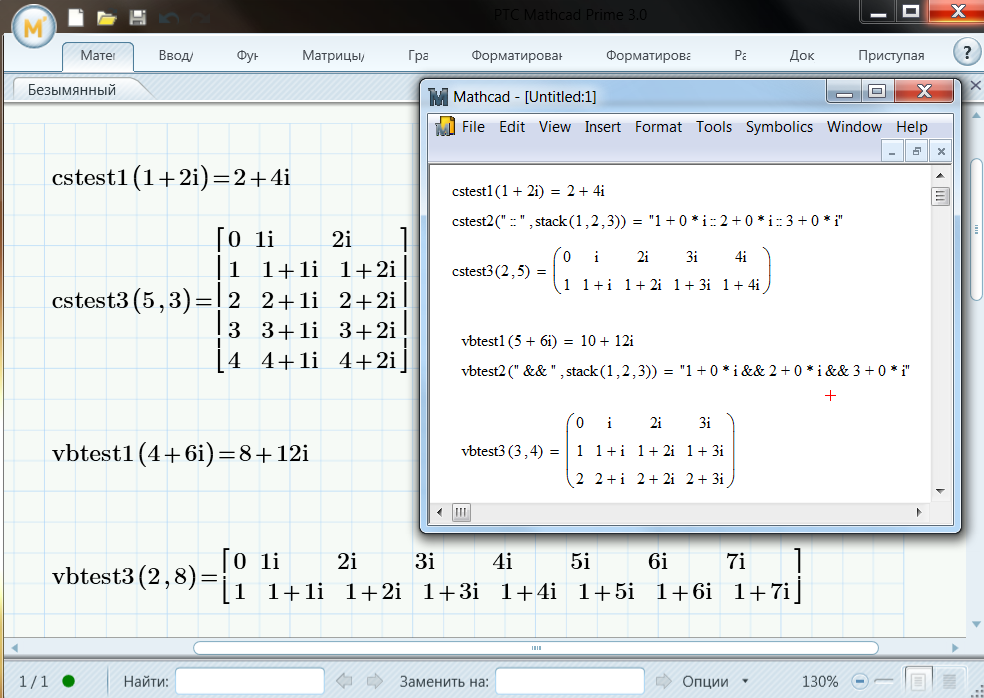Click the Mathcad document icon beside File
984x698 pixels.
tap(445, 127)
